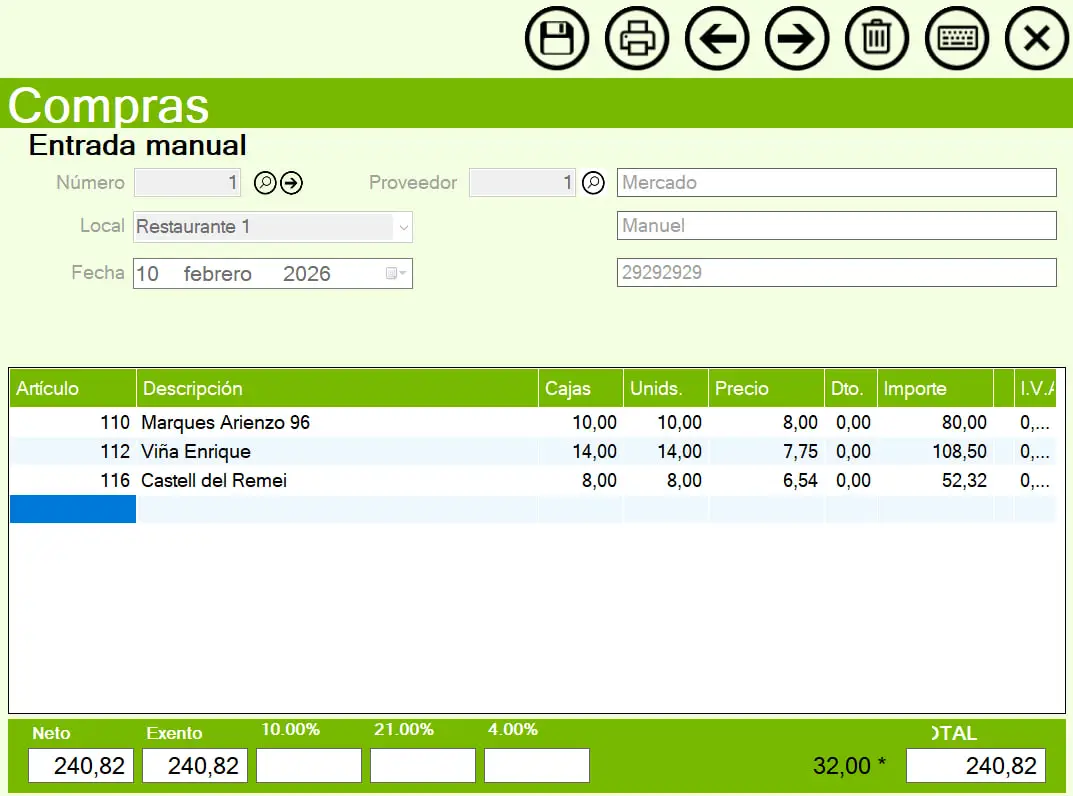
Task: Click the Mercado supplier name field
Action: [x=836, y=183]
